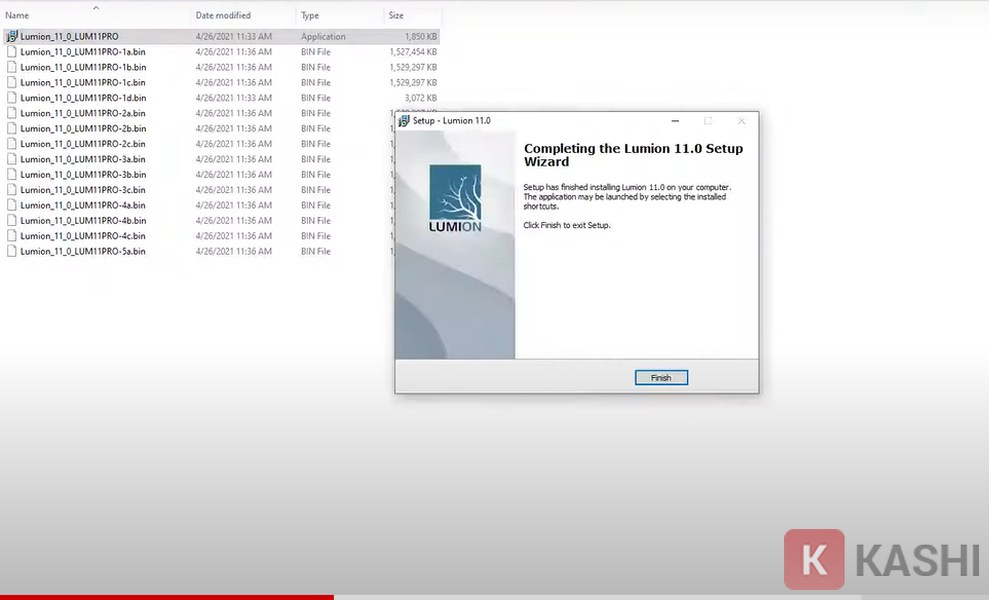Seek on the red video progress bar
The width and height of the screenshot is (989, 600).
[166, 597]
